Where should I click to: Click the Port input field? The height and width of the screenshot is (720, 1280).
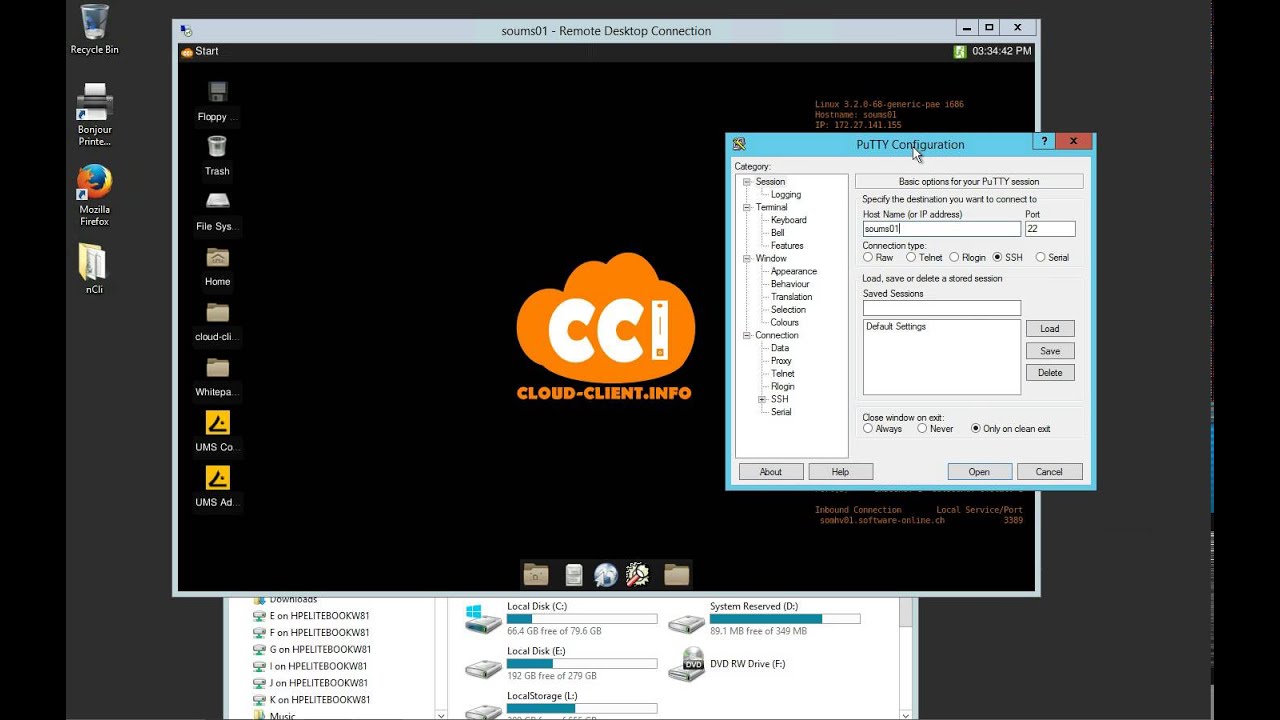(x=1050, y=229)
